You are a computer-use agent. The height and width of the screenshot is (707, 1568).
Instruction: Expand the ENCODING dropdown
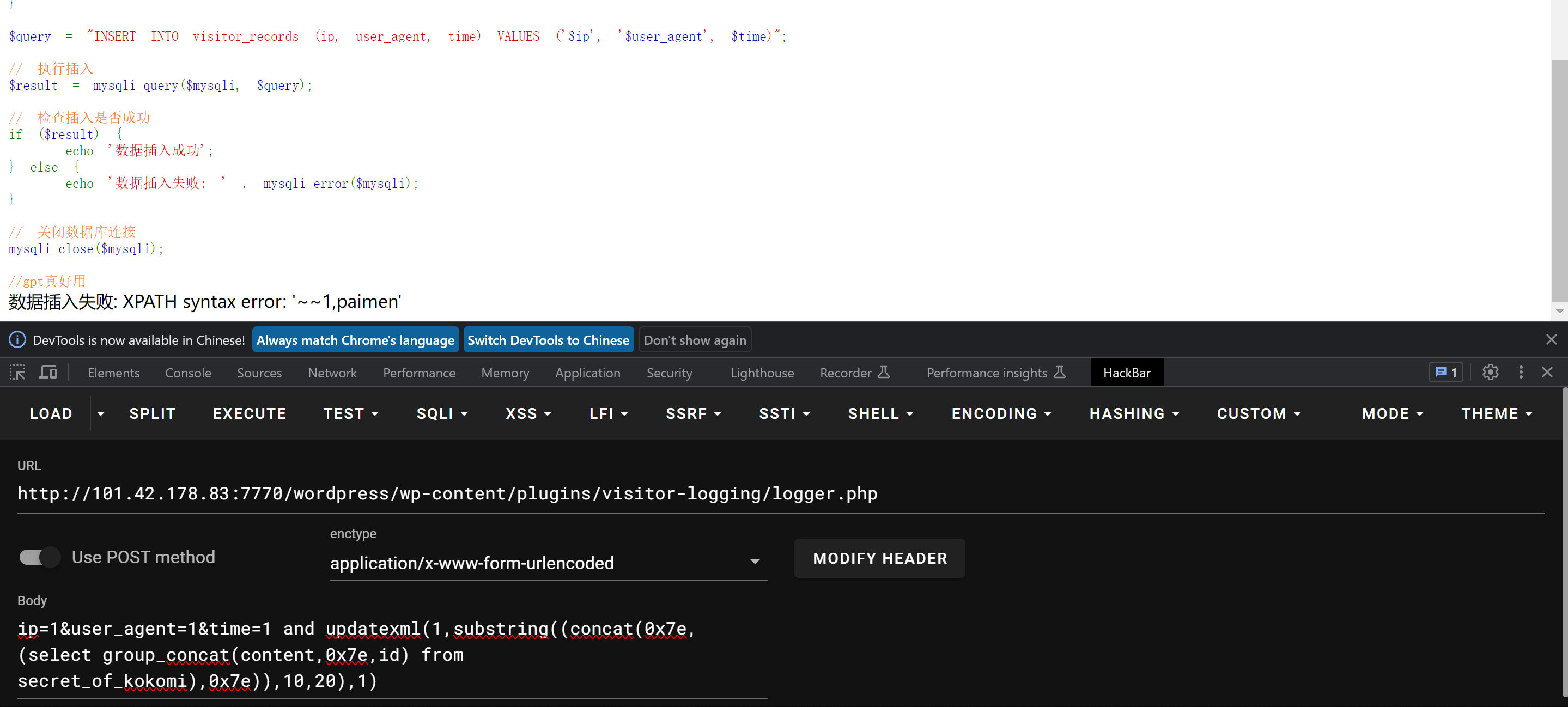(1001, 414)
